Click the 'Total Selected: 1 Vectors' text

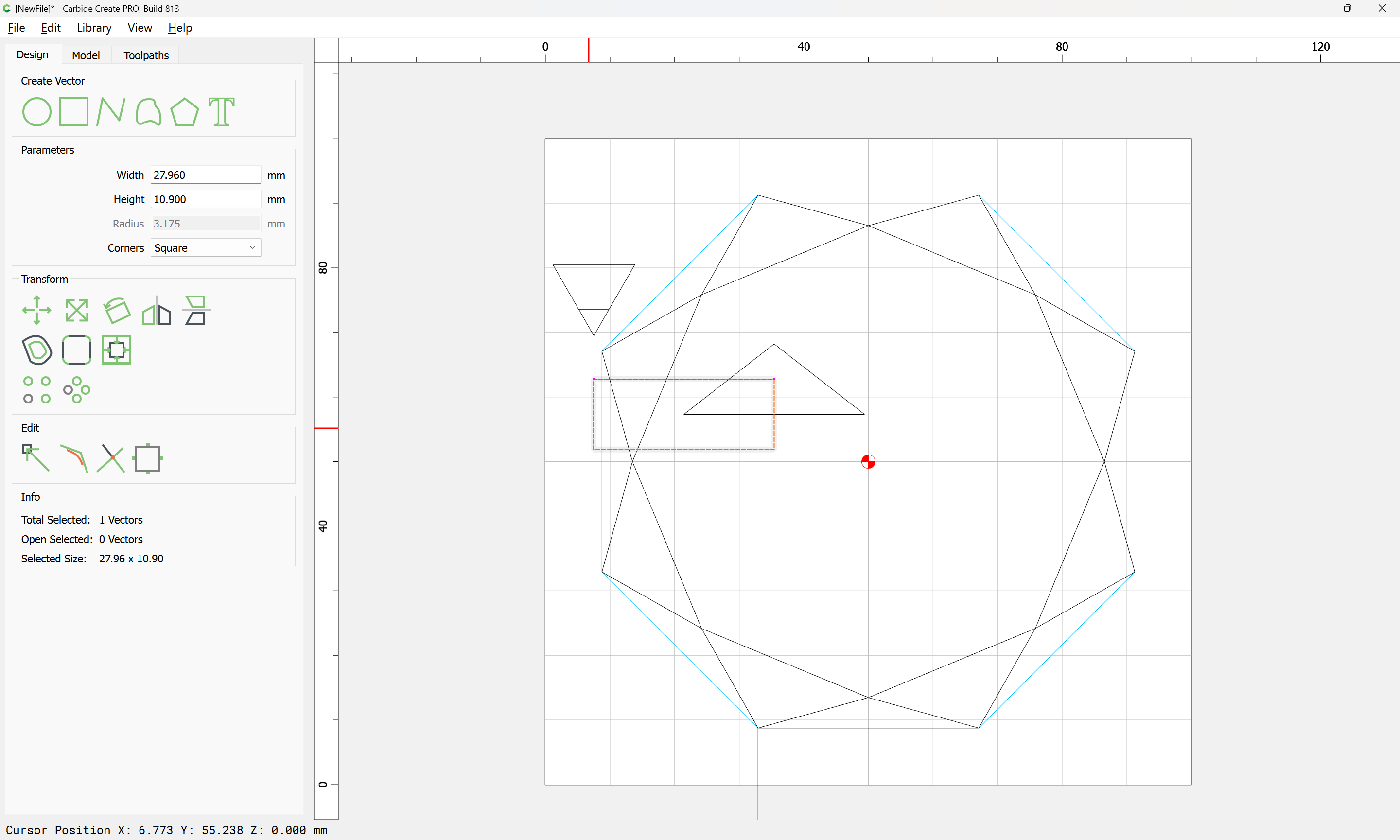pos(82,520)
